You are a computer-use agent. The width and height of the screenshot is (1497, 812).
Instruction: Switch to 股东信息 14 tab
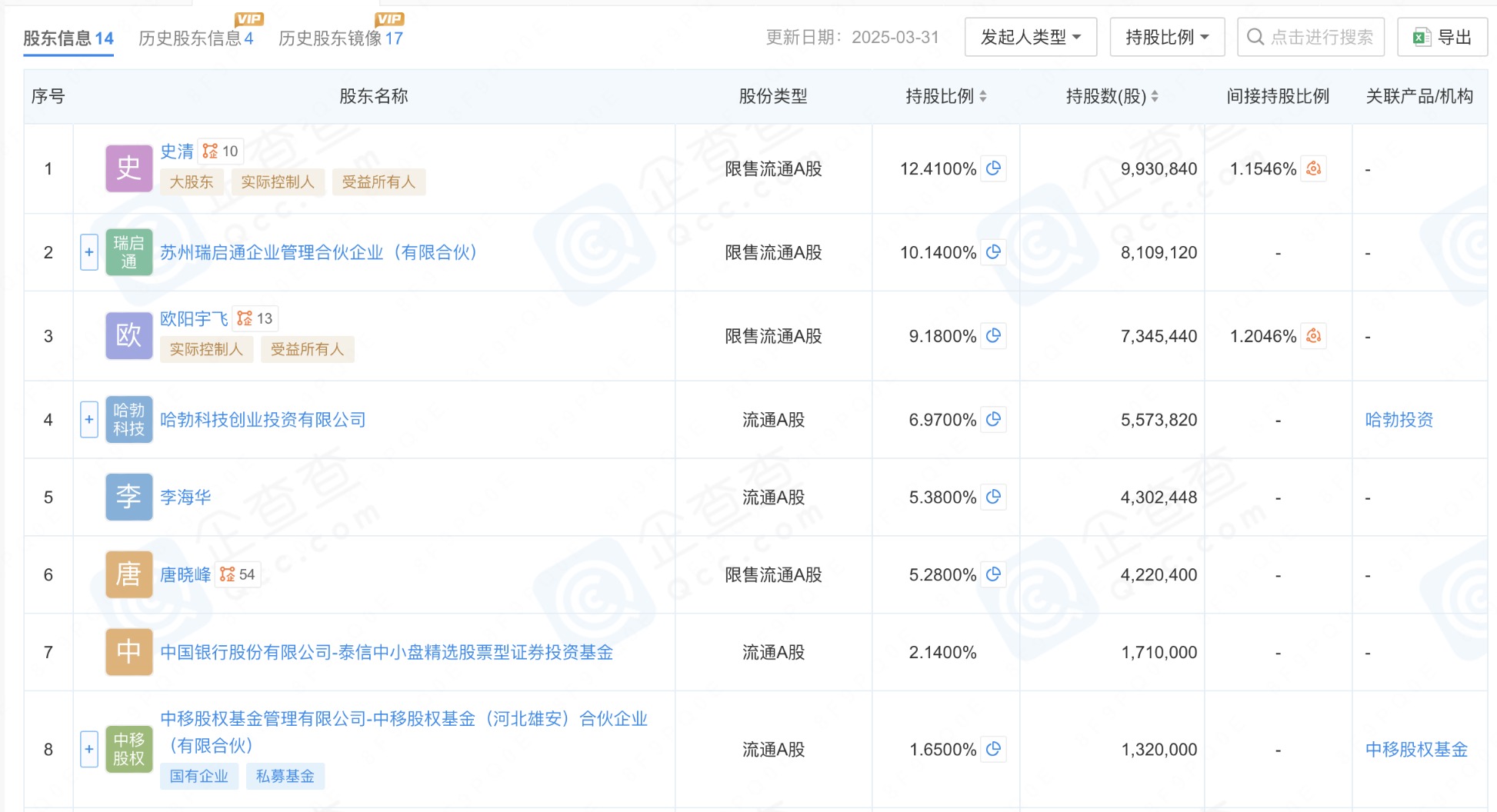68,38
